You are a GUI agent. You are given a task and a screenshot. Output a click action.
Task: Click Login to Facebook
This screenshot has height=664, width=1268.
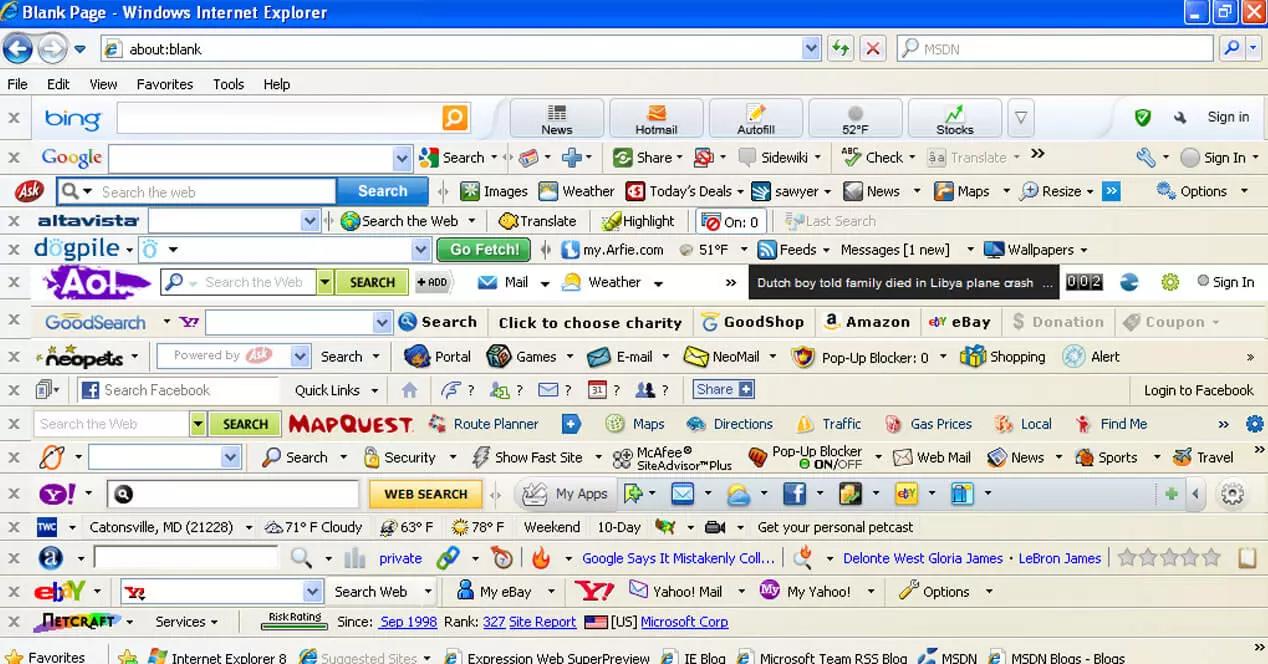[1199, 390]
